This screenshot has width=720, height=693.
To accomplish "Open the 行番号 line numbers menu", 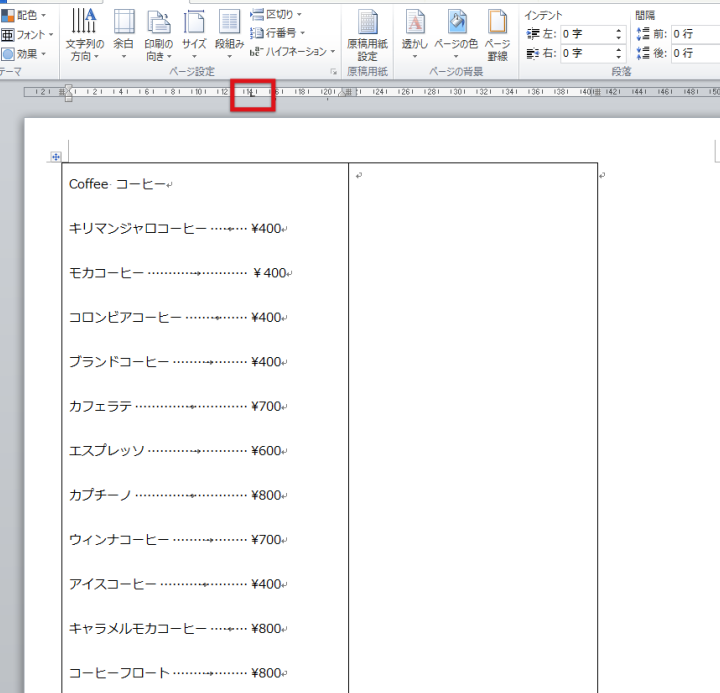I will pyautogui.click(x=277, y=33).
